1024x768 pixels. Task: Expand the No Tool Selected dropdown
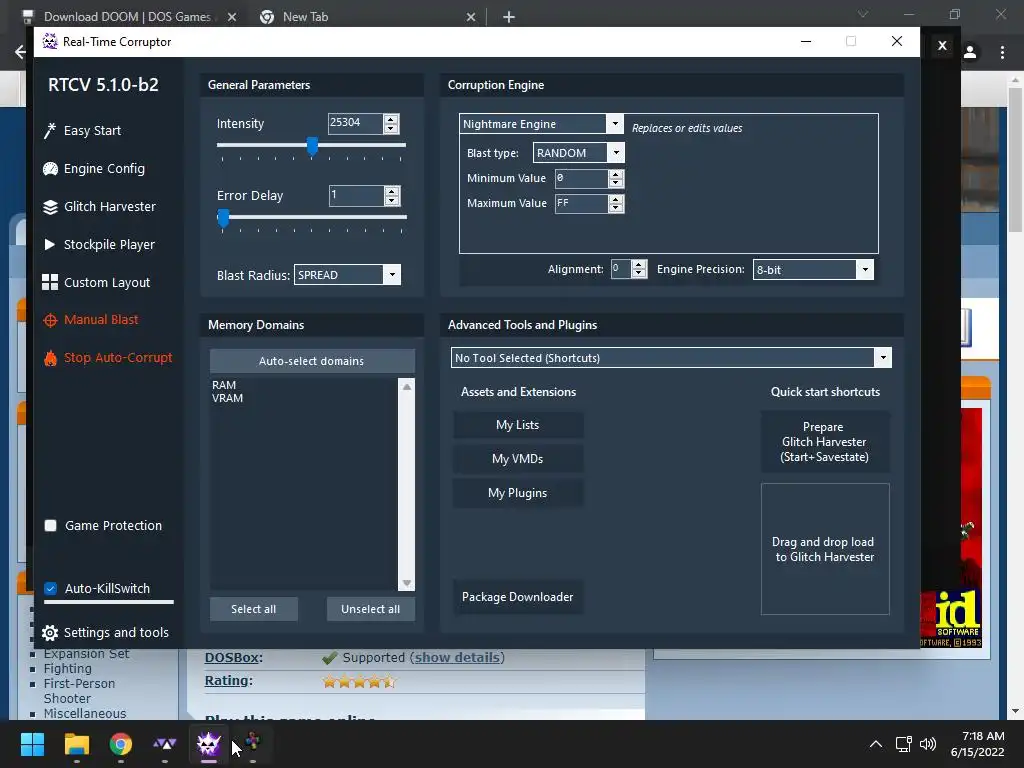tap(883, 358)
